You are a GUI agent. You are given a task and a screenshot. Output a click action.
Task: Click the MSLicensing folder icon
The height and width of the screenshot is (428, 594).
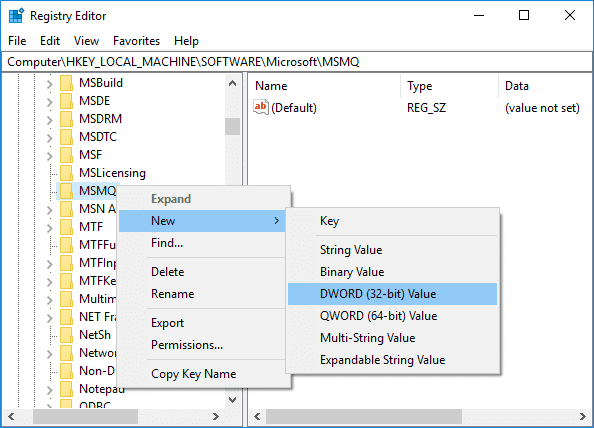66,173
